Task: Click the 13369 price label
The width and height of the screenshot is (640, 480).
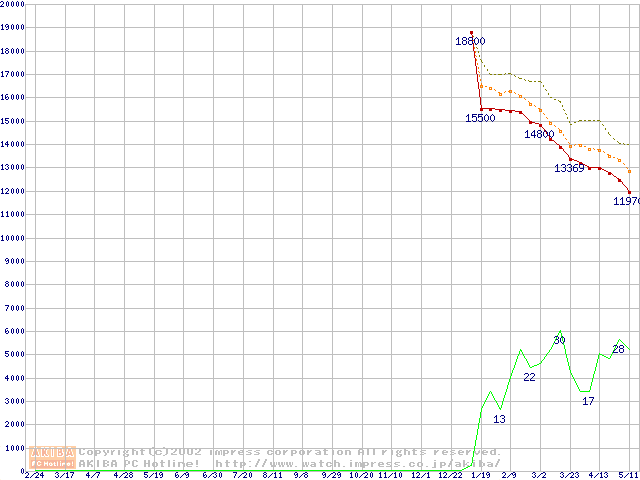Action: (569, 168)
